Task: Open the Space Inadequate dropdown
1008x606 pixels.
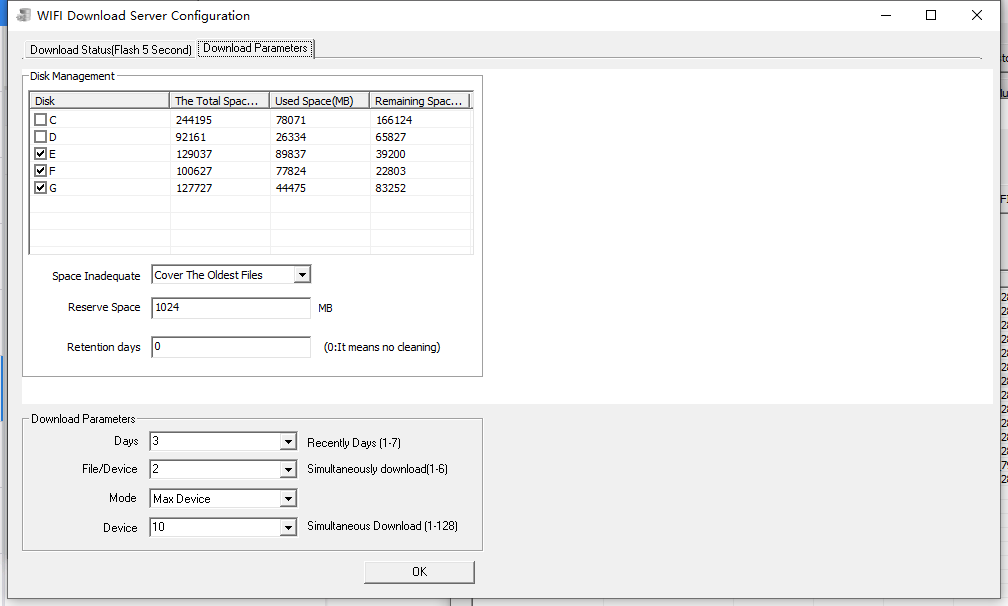Action: (302, 275)
